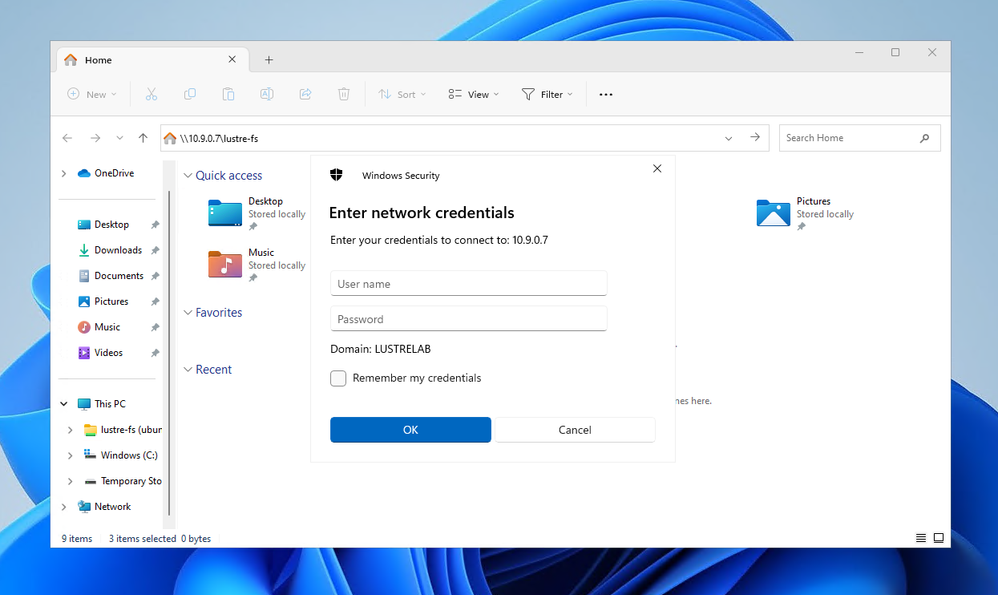
Task: Click the Cut scissors icon in toolbar
Action: click(151, 94)
